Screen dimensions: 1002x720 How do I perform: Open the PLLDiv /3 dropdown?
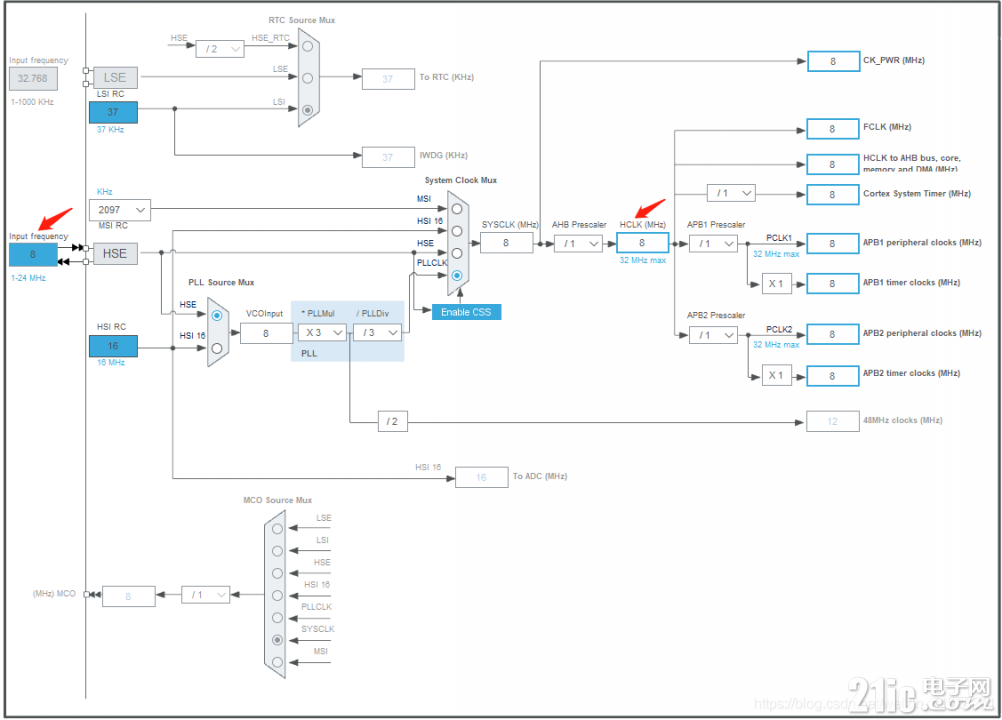(x=377, y=333)
